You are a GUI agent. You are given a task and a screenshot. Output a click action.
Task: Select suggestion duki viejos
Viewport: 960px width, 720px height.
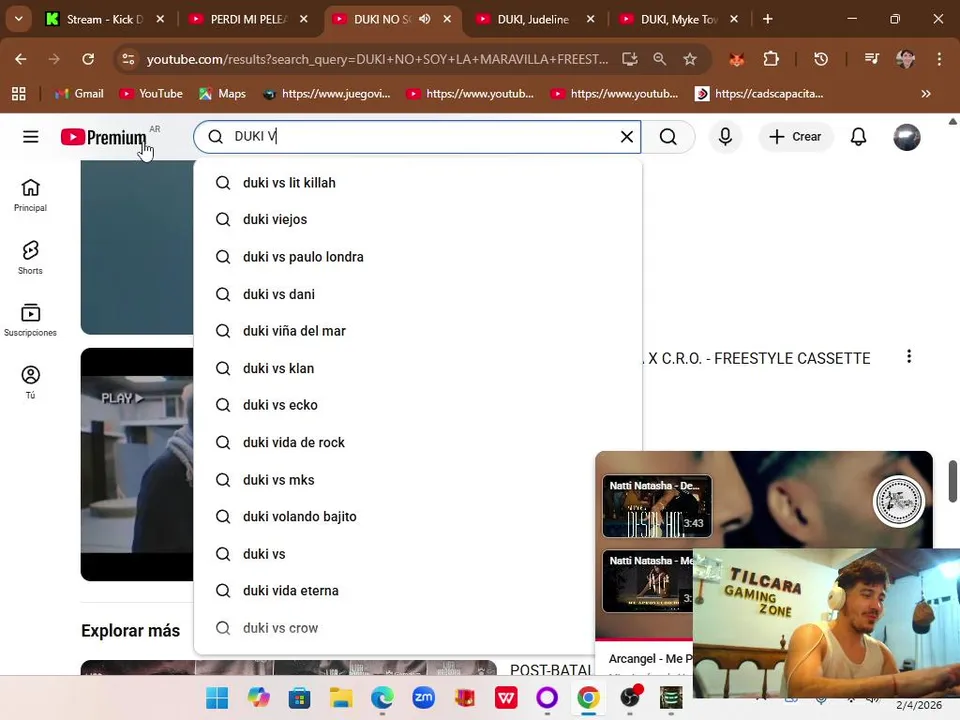pyautogui.click(x=418, y=219)
